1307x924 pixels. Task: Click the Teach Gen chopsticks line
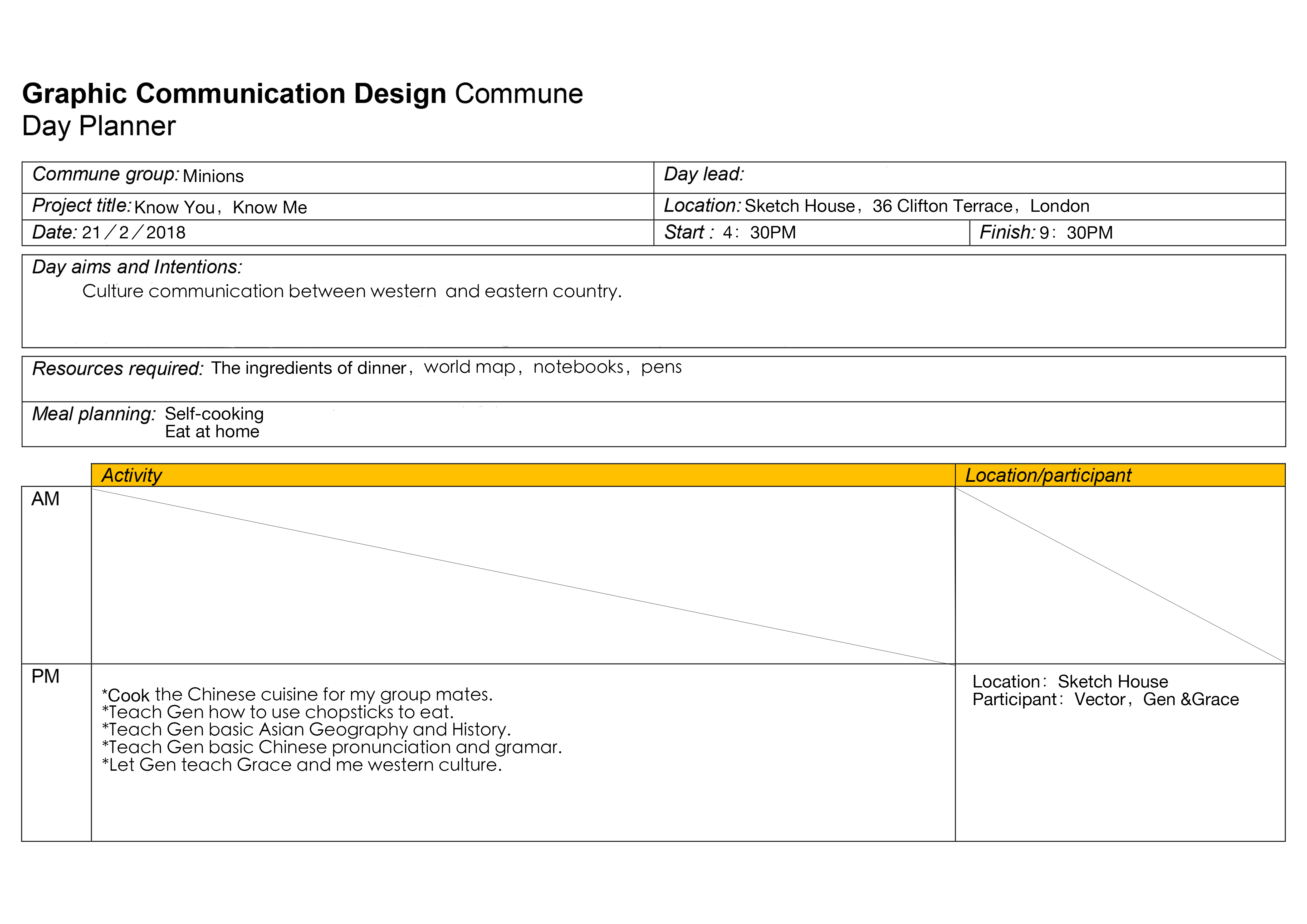(x=278, y=712)
